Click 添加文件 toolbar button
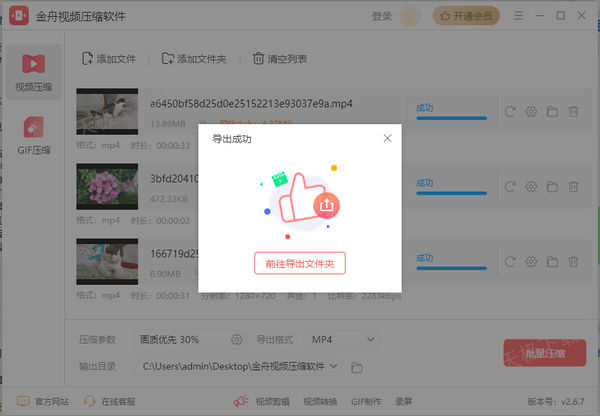 point(109,59)
